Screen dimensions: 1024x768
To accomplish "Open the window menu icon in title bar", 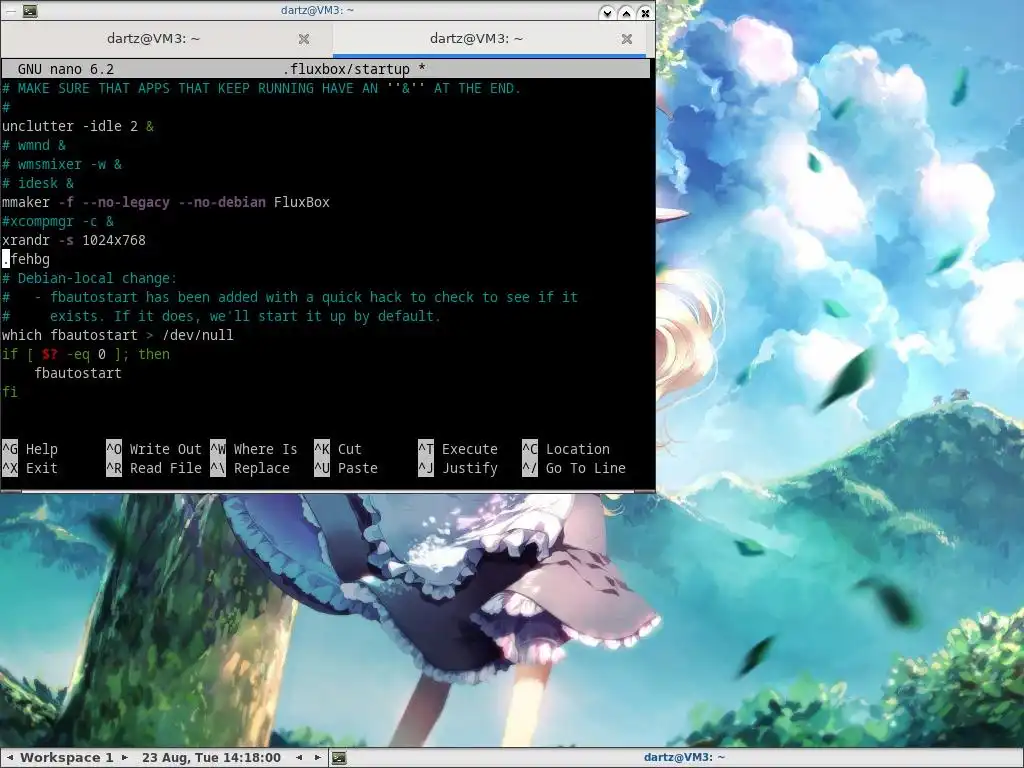I will [x=30, y=10].
